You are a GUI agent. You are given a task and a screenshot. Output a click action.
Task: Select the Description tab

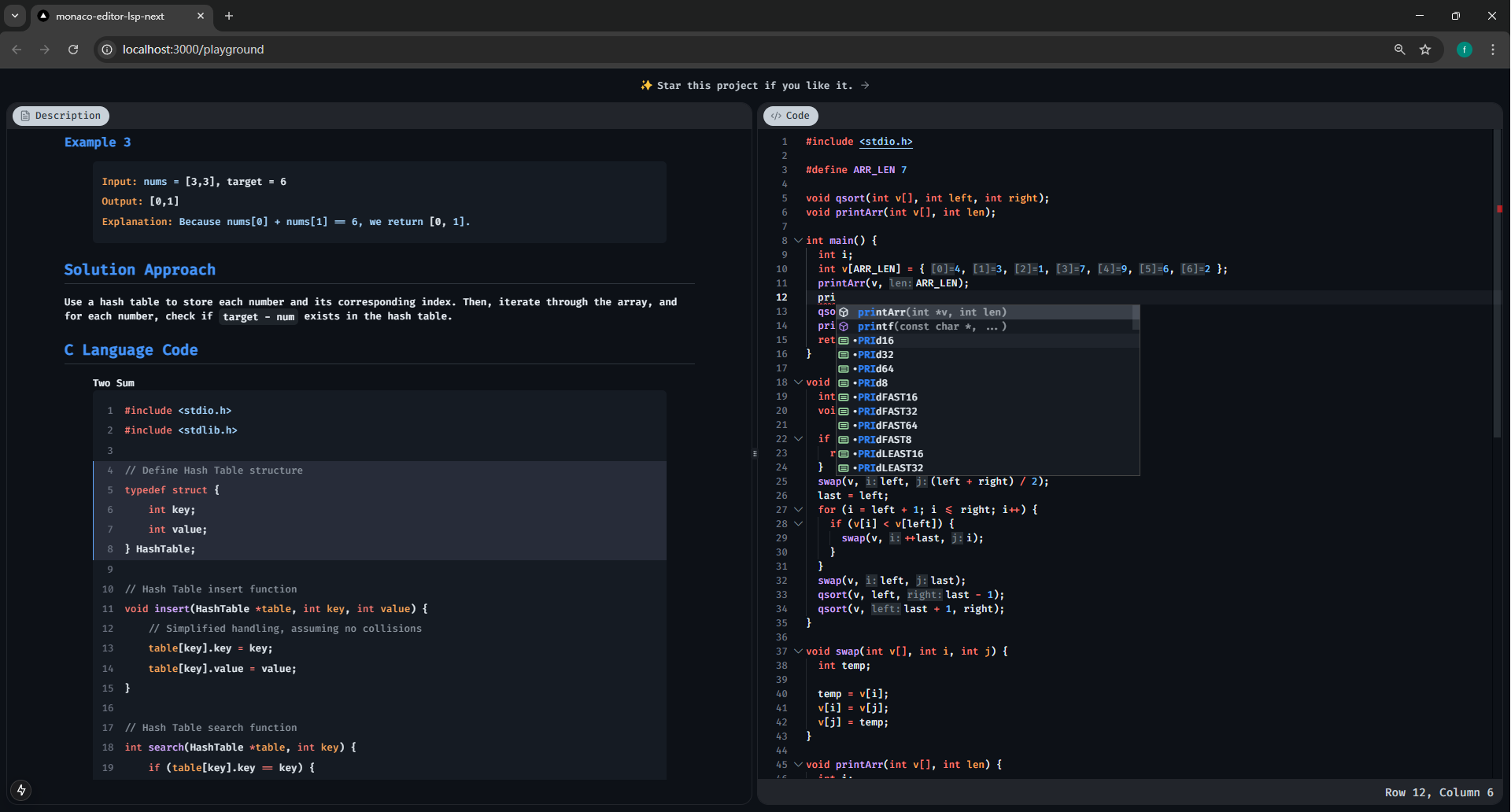coord(61,116)
